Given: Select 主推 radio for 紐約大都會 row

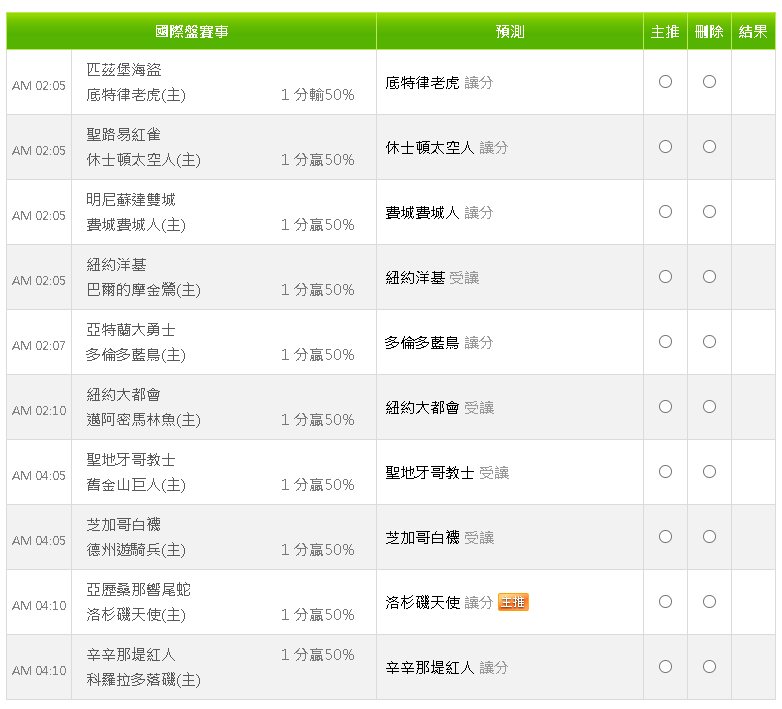Looking at the screenshot, I should pos(665,407).
